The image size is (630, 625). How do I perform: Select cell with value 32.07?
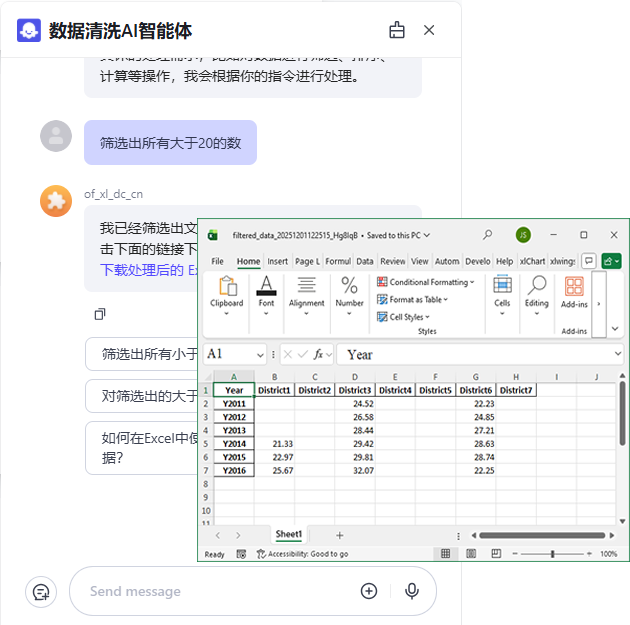(x=355, y=470)
